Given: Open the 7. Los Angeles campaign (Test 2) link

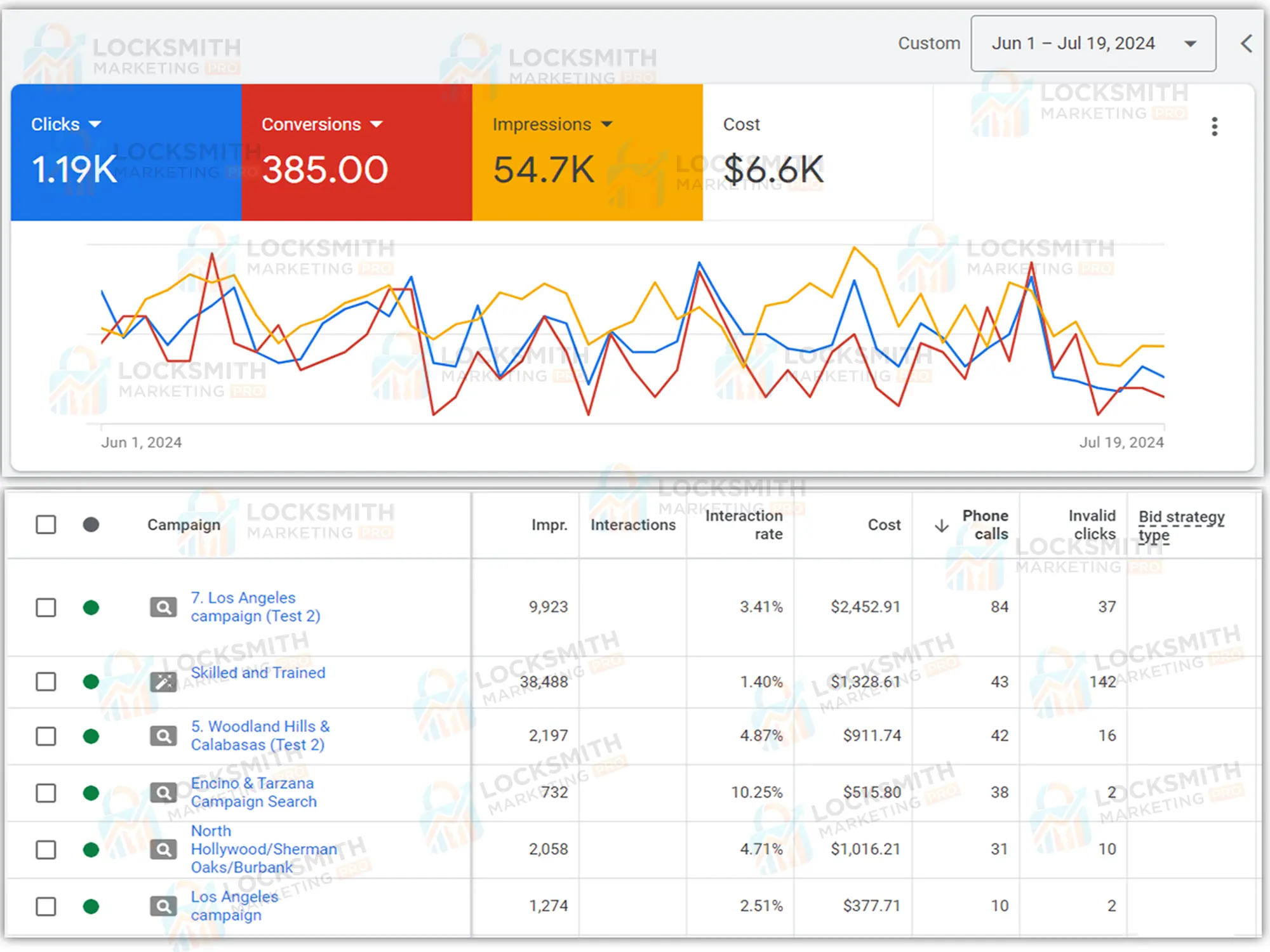Looking at the screenshot, I should (254, 607).
